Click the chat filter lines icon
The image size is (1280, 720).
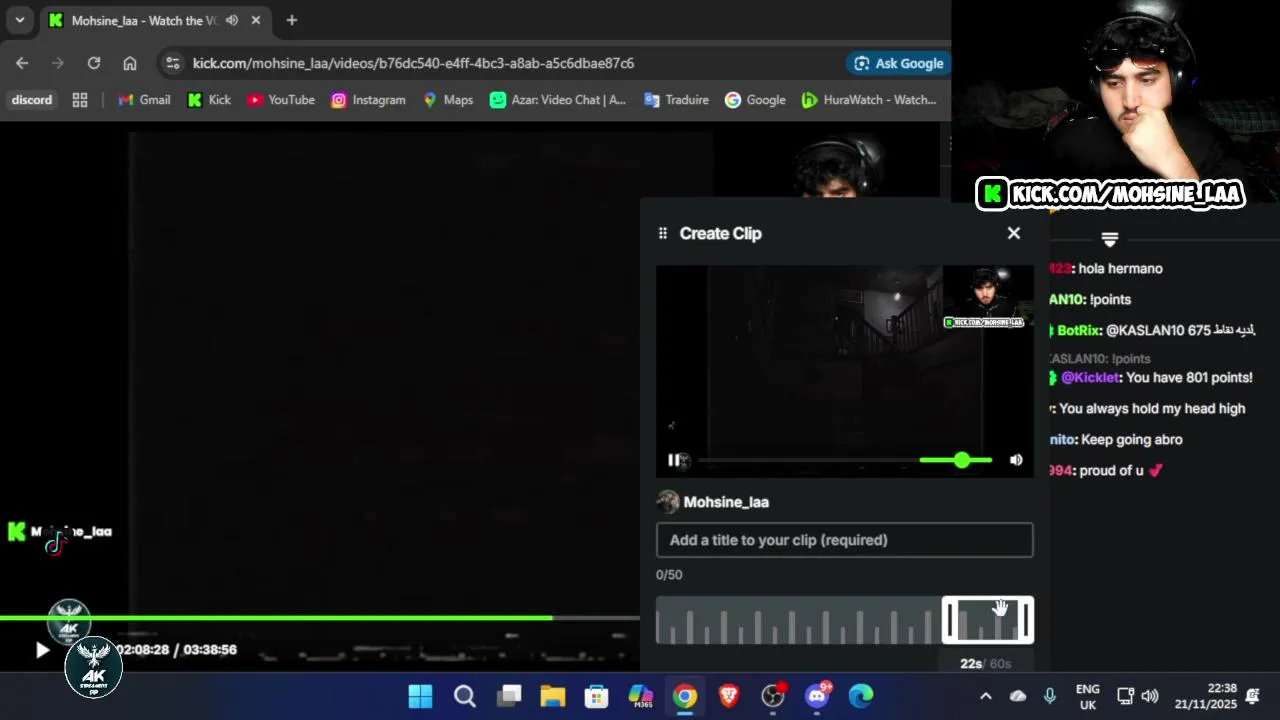point(1109,238)
